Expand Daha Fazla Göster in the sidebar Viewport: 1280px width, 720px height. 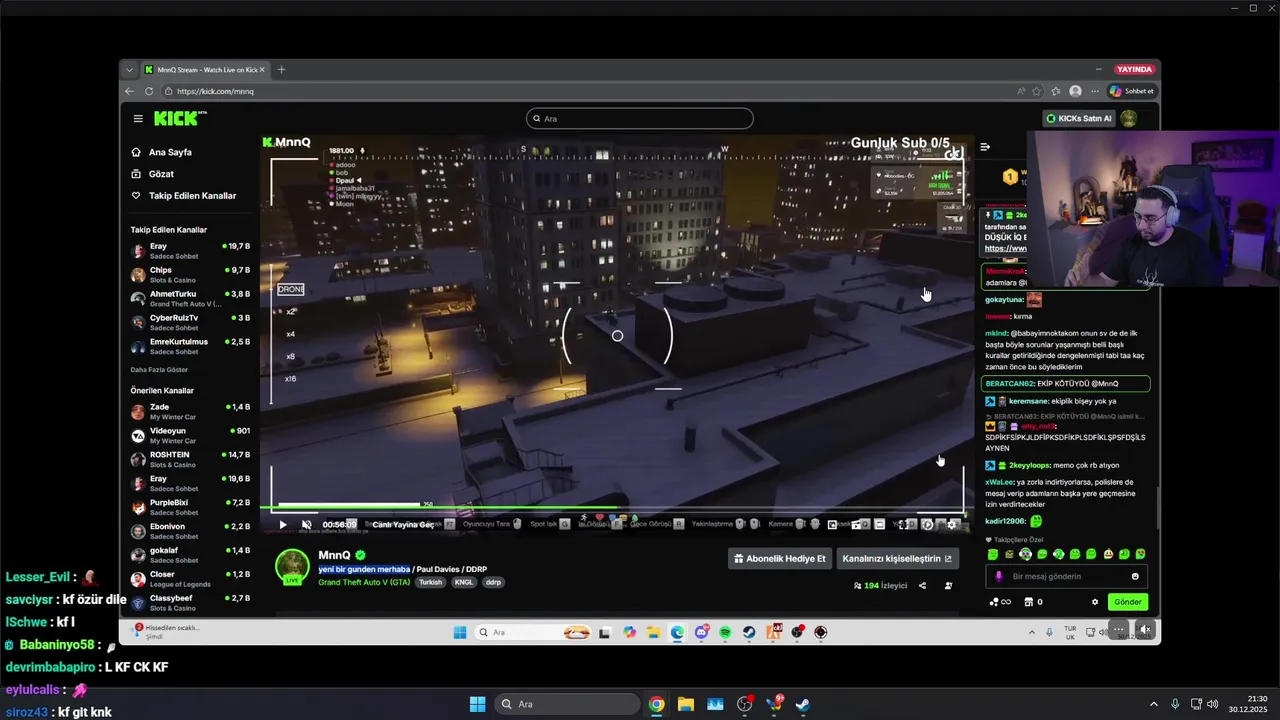pyautogui.click(x=159, y=369)
